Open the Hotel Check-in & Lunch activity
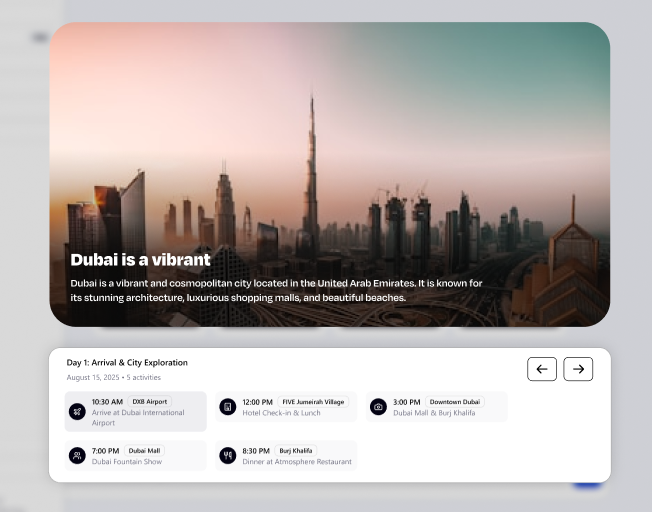 (286, 407)
